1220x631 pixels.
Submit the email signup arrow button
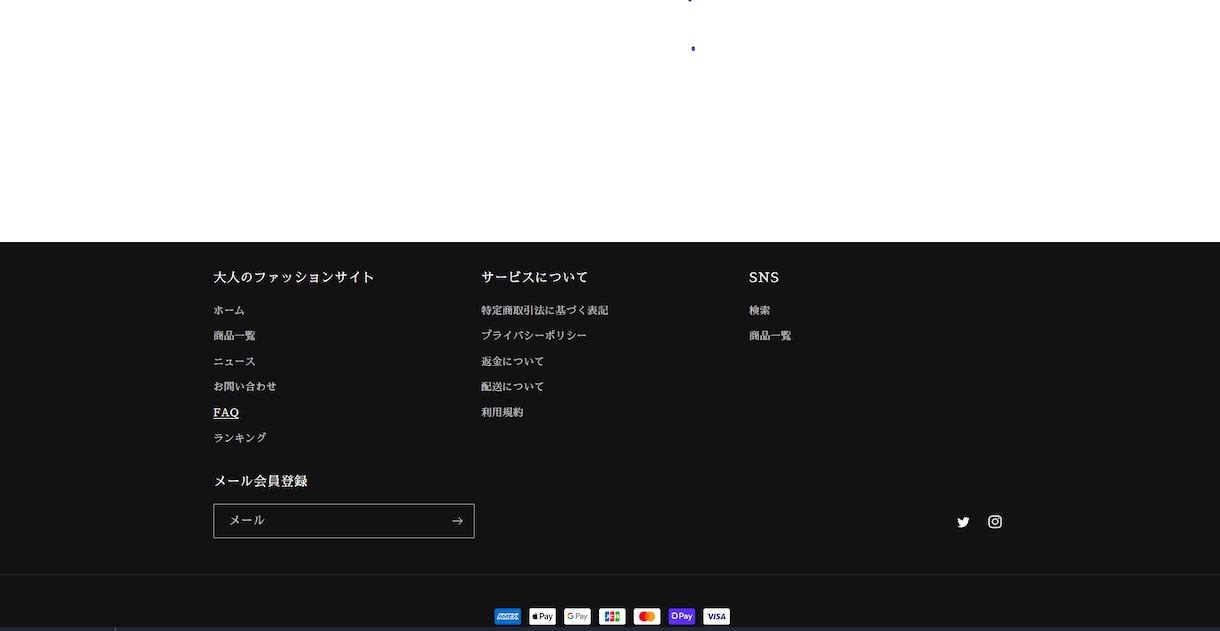[x=457, y=521]
